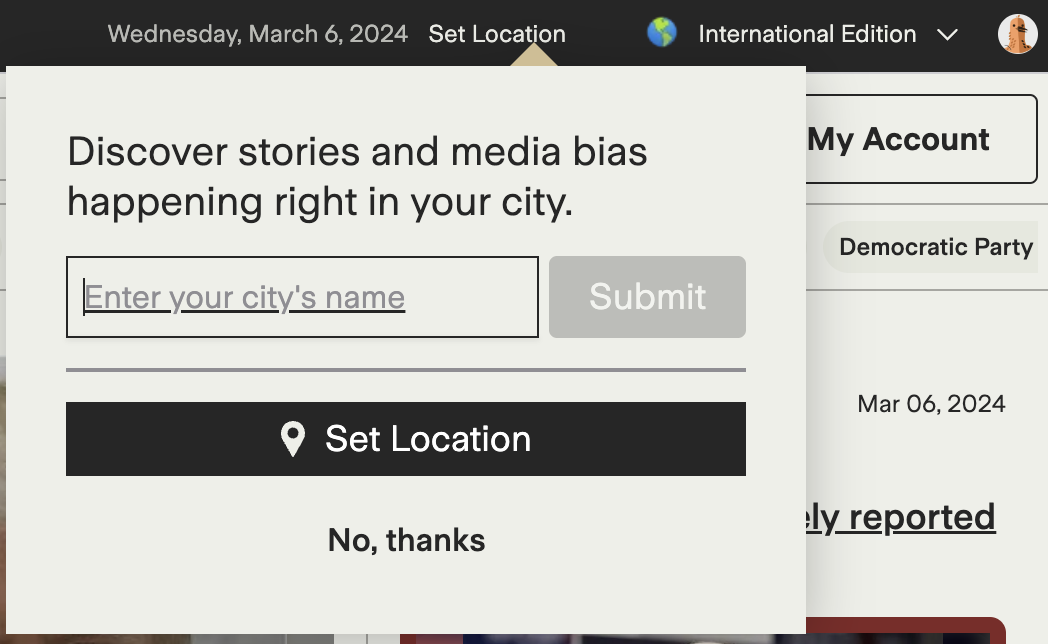Viewport: 1048px width, 644px height.
Task: Click the Wednesday, March 6, 2024 header date
Action: pyautogui.click(x=257, y=34)
